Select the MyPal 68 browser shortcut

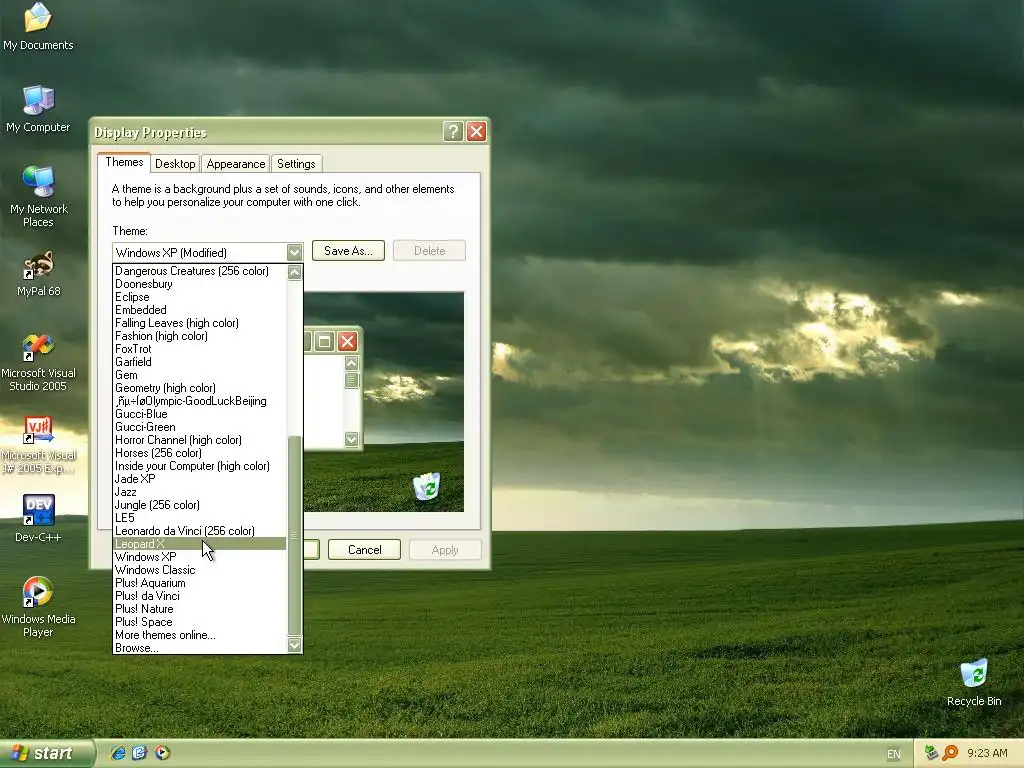38,273
